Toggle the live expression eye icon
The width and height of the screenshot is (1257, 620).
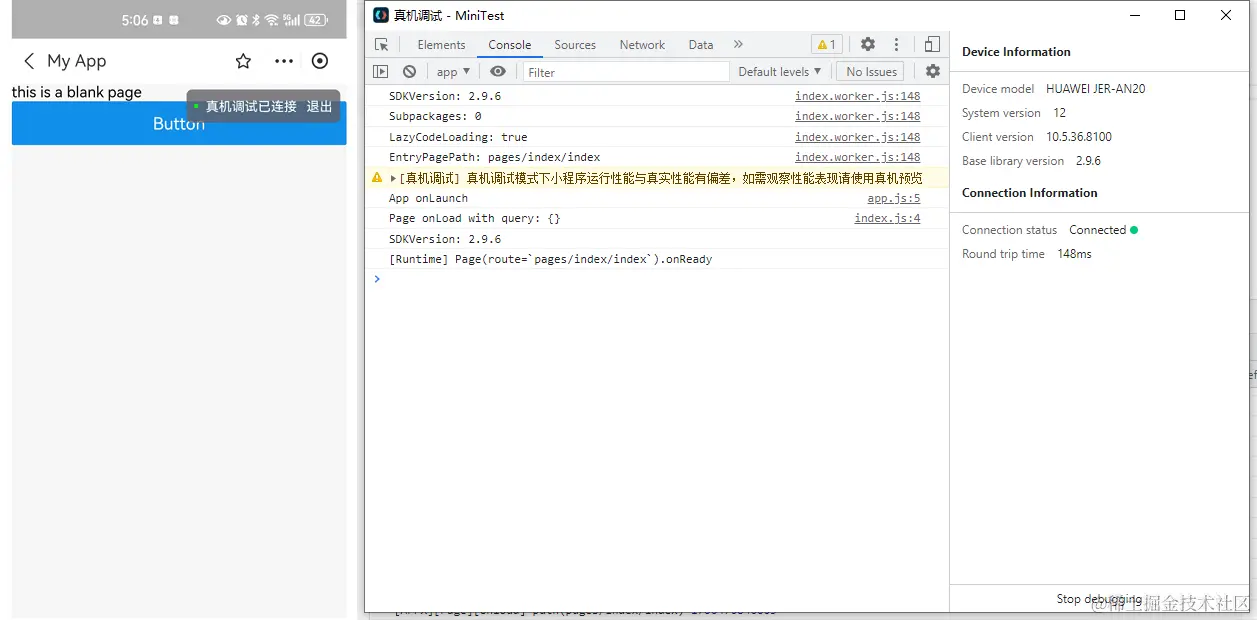click(x=498, y=72)
